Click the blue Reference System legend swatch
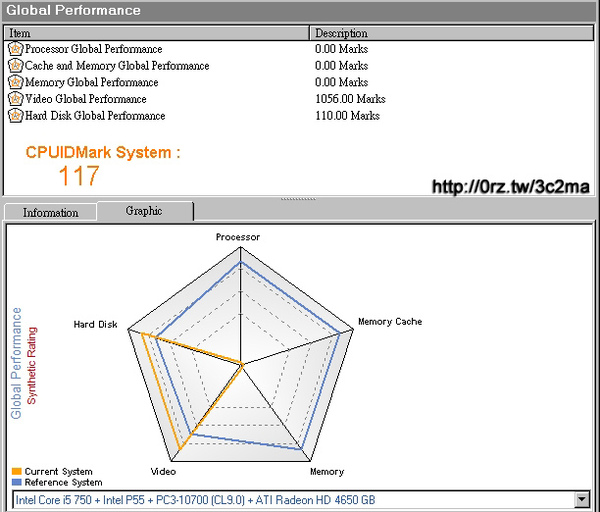The width and height of the screenshot is (600, 512). pyautogui.click(x=17, y=482)
